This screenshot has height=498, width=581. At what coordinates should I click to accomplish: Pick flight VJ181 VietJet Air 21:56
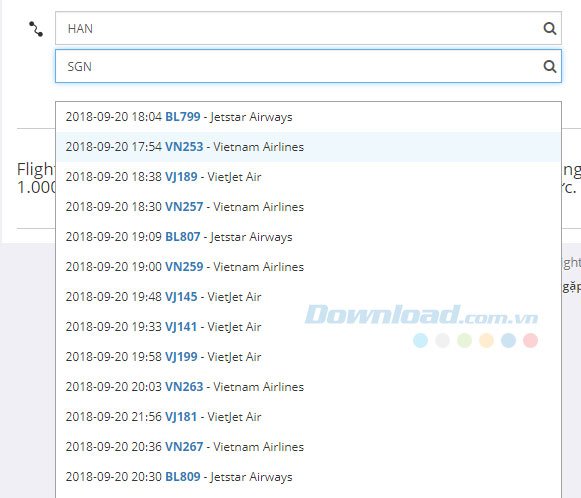click(308, 417)
